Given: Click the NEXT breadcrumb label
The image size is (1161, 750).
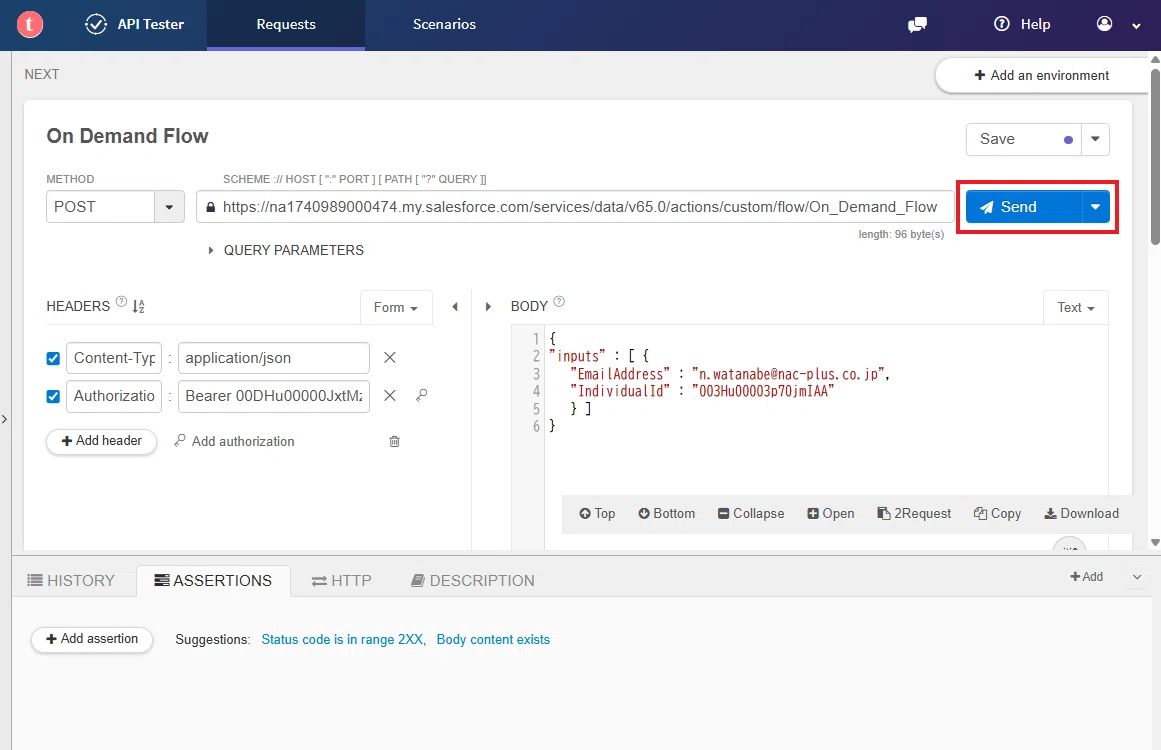Looking at the screenshot, I should click(x=41, y=75).
